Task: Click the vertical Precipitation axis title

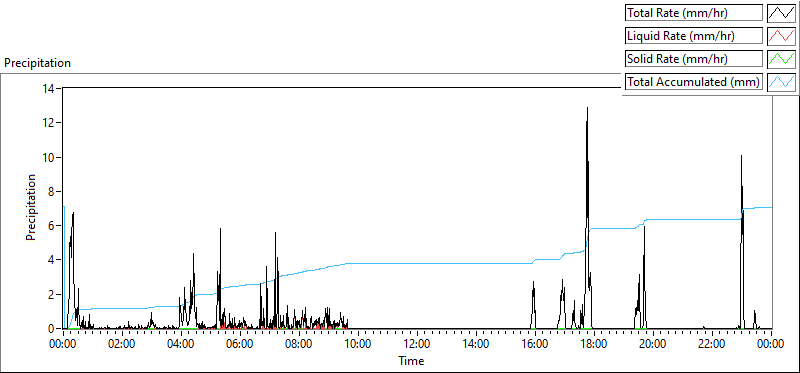Action: (32, 207)
